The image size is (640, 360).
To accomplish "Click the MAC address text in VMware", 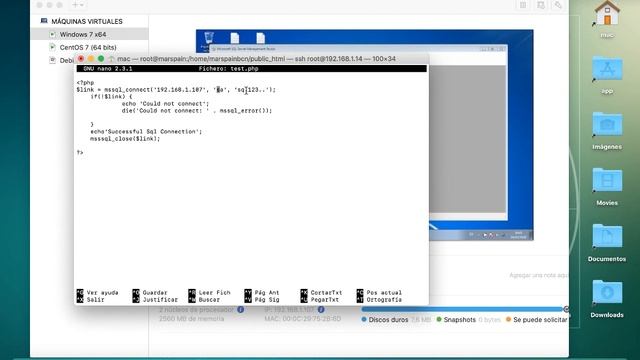I will [x=302, y=318].
